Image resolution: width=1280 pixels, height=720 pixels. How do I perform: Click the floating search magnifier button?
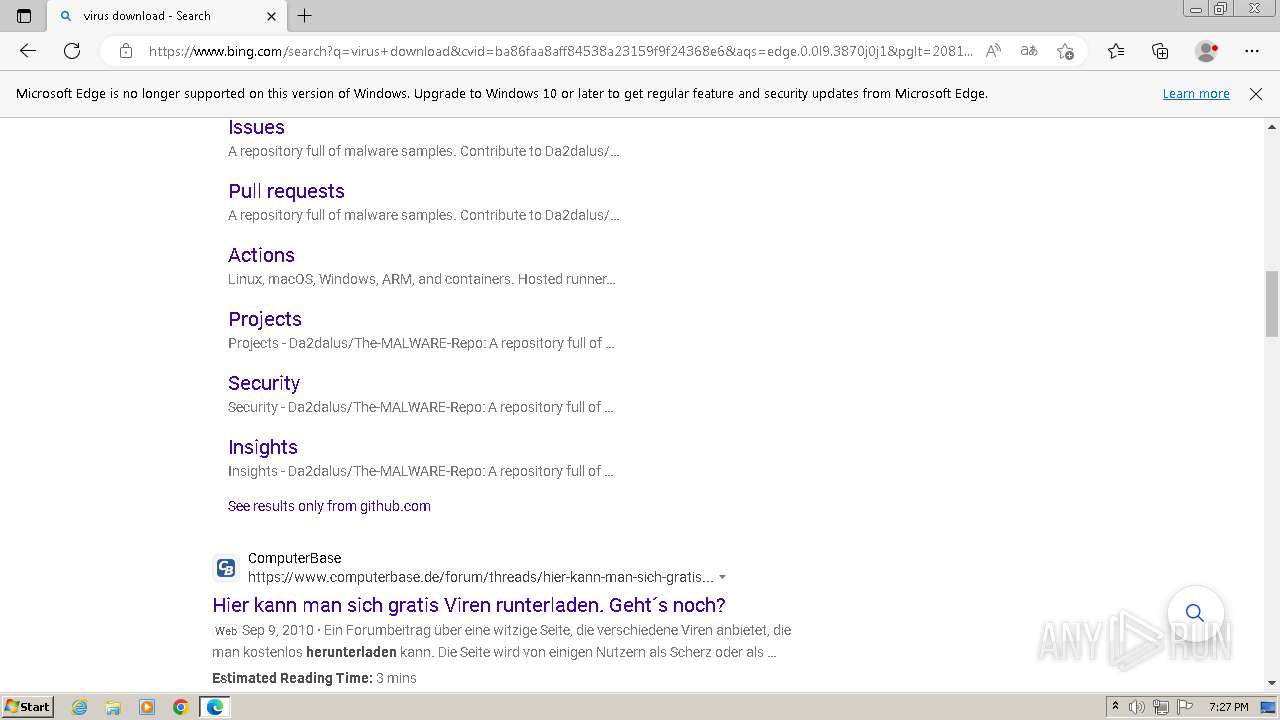coord(1195,612)
